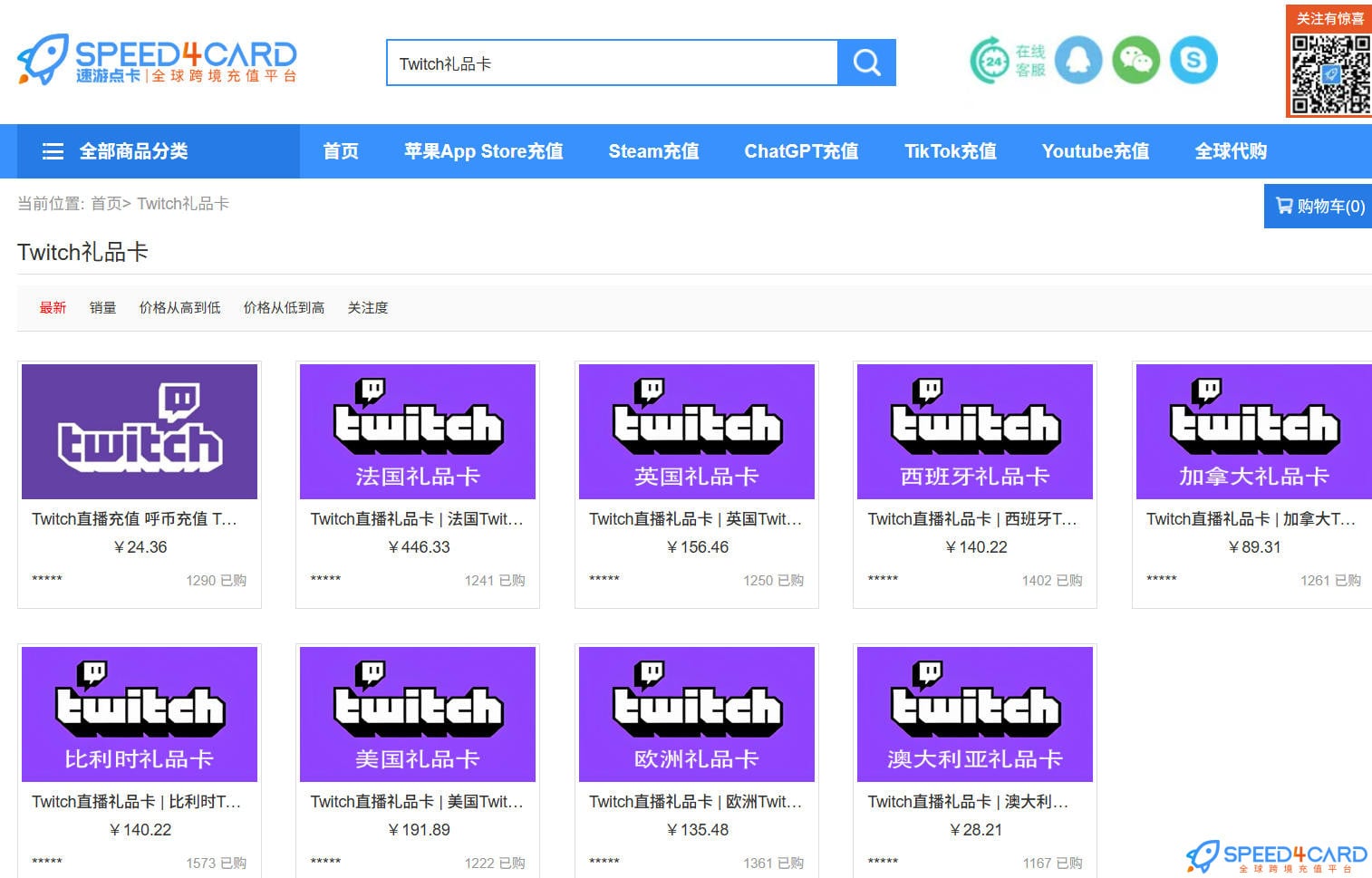Open the 比利时礼品卡 Twitch thumbnail

point(140,714)
